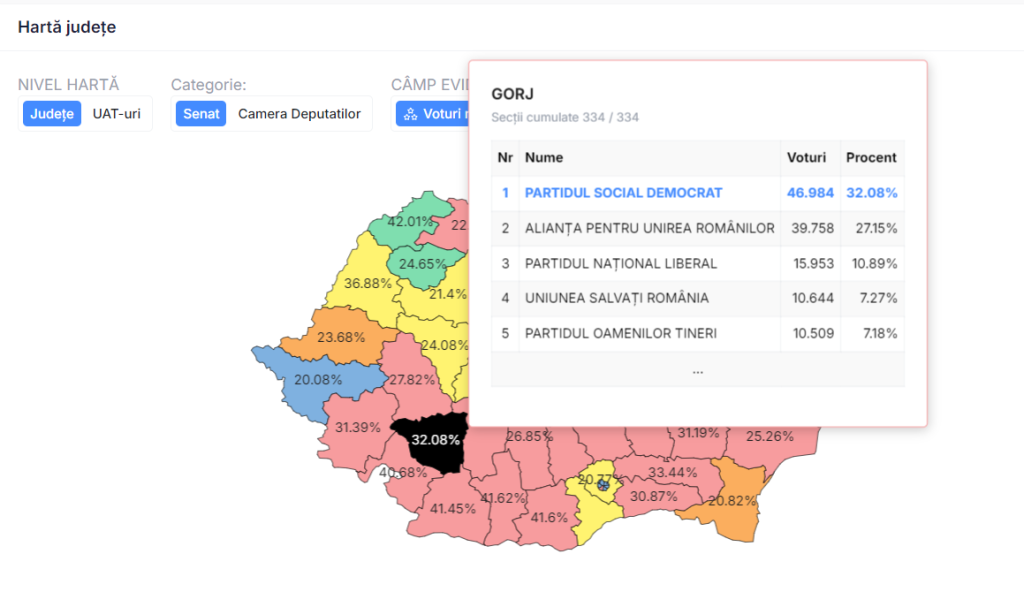Click PARTIDUL SOCIAL DEMOCRAT row name
This screenshot has height=592, width=1024.
[623, 193]
